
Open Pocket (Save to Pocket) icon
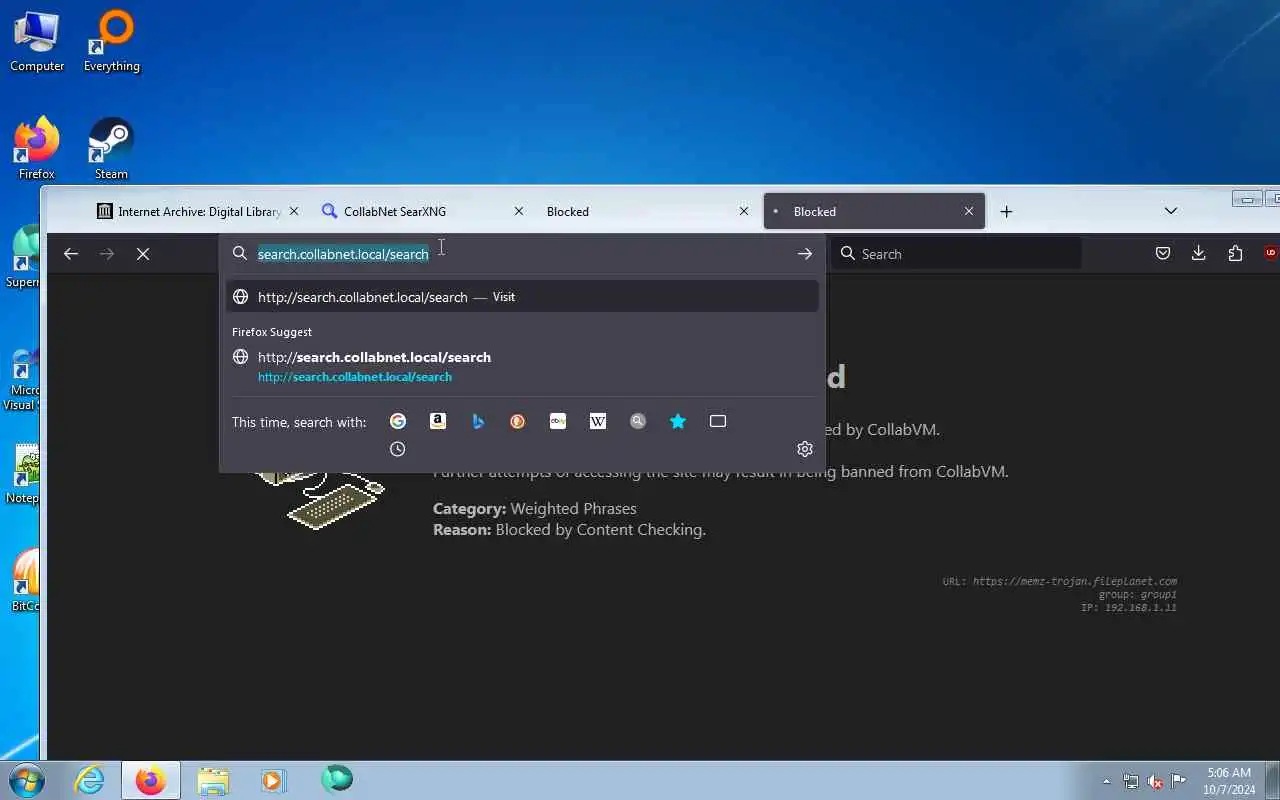pos(1163,254)
